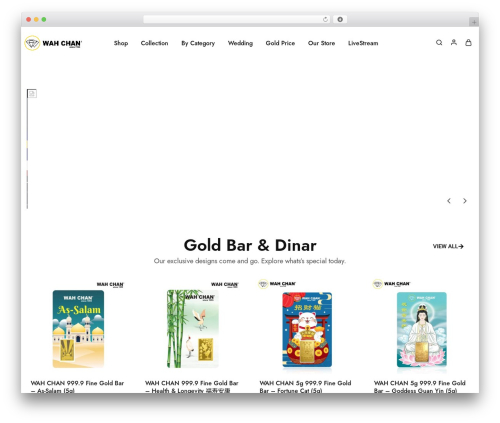Open the As-Salam gold bar product image
Viewport: 500px width, 423px height.
[78, 329]
